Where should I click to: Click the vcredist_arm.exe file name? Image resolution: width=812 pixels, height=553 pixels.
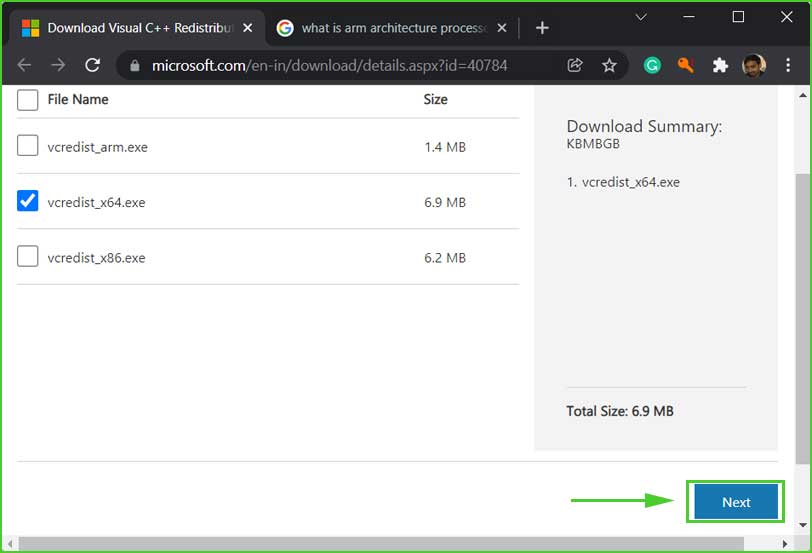(x=97, y=148)
